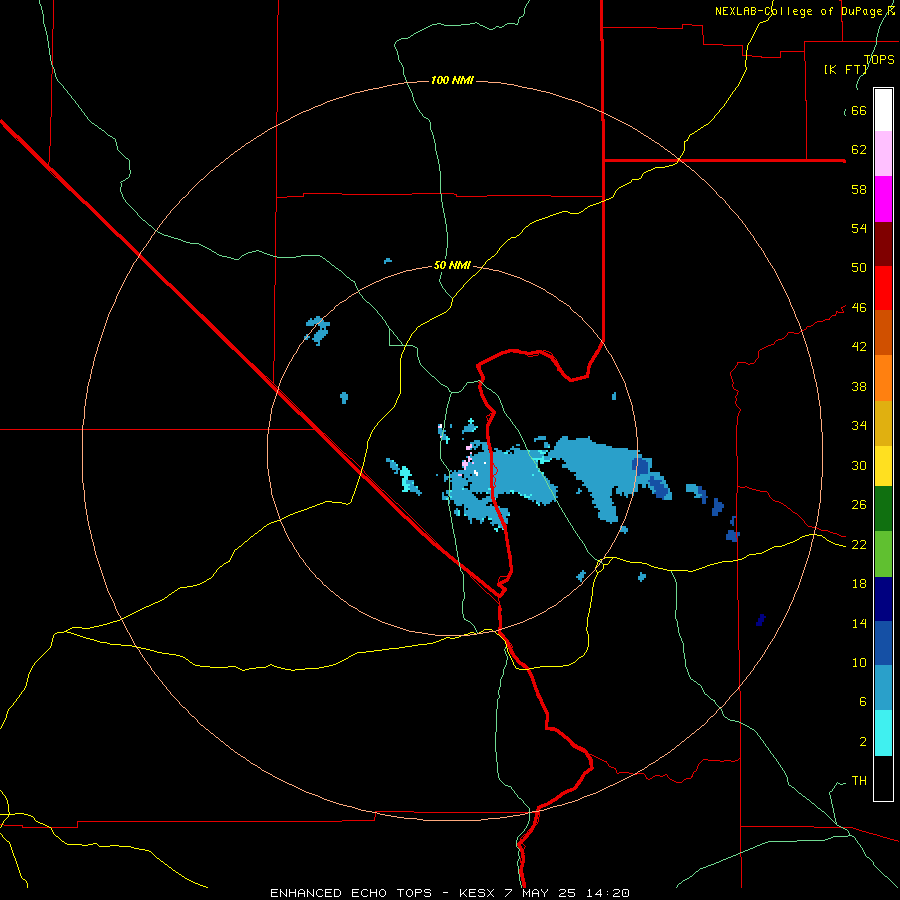Click the 'KESX' radar site identifier
Viewport: 900px width, 900px height.
[x=476, y=893]
